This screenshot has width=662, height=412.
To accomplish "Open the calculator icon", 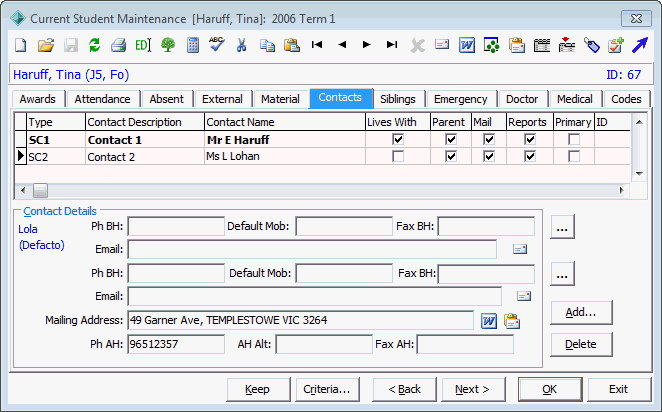I will point(193,45).
